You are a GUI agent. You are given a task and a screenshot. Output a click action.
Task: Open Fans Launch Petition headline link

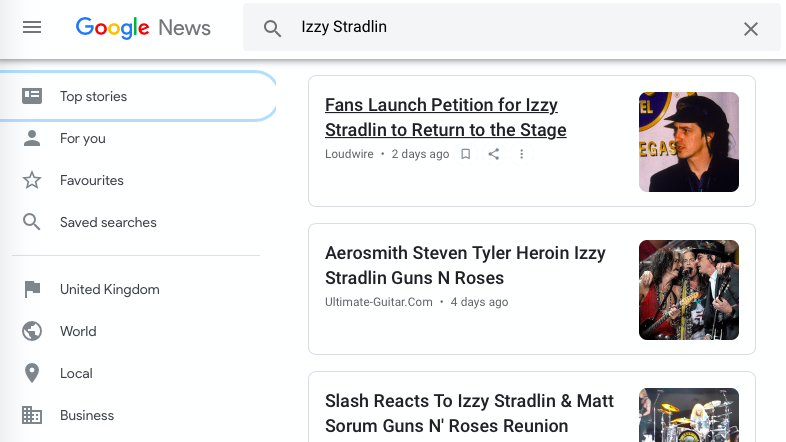click(x=445, y=117)
